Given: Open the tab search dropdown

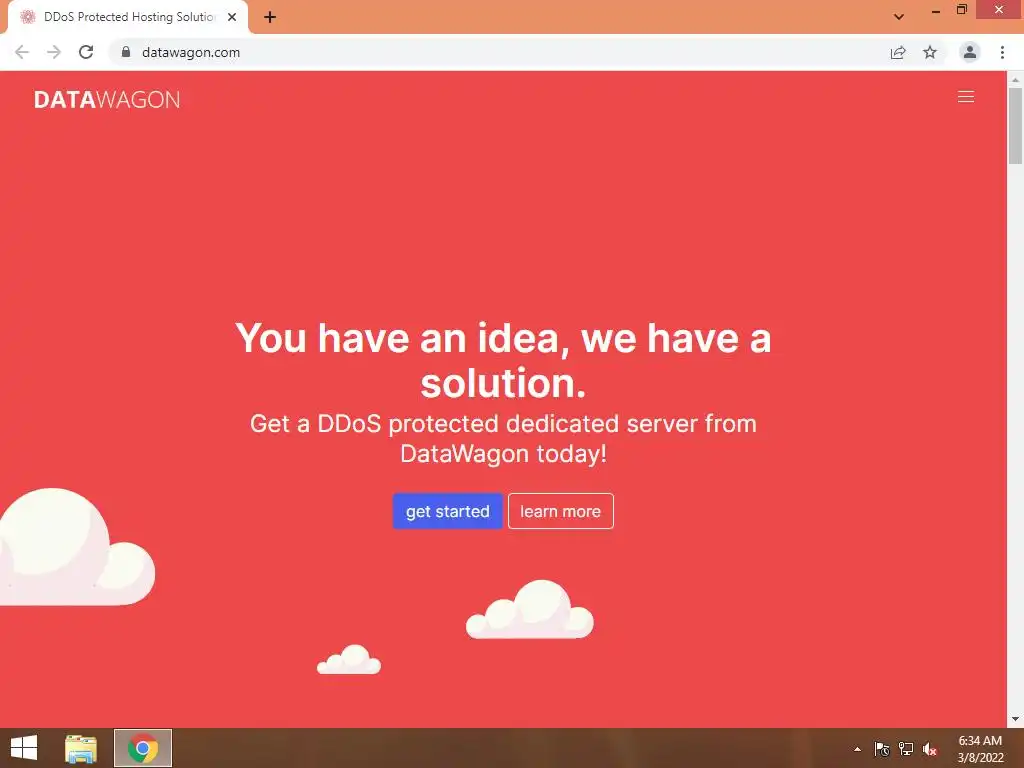Looking at the screenshot, I should [x=899, y=17].
